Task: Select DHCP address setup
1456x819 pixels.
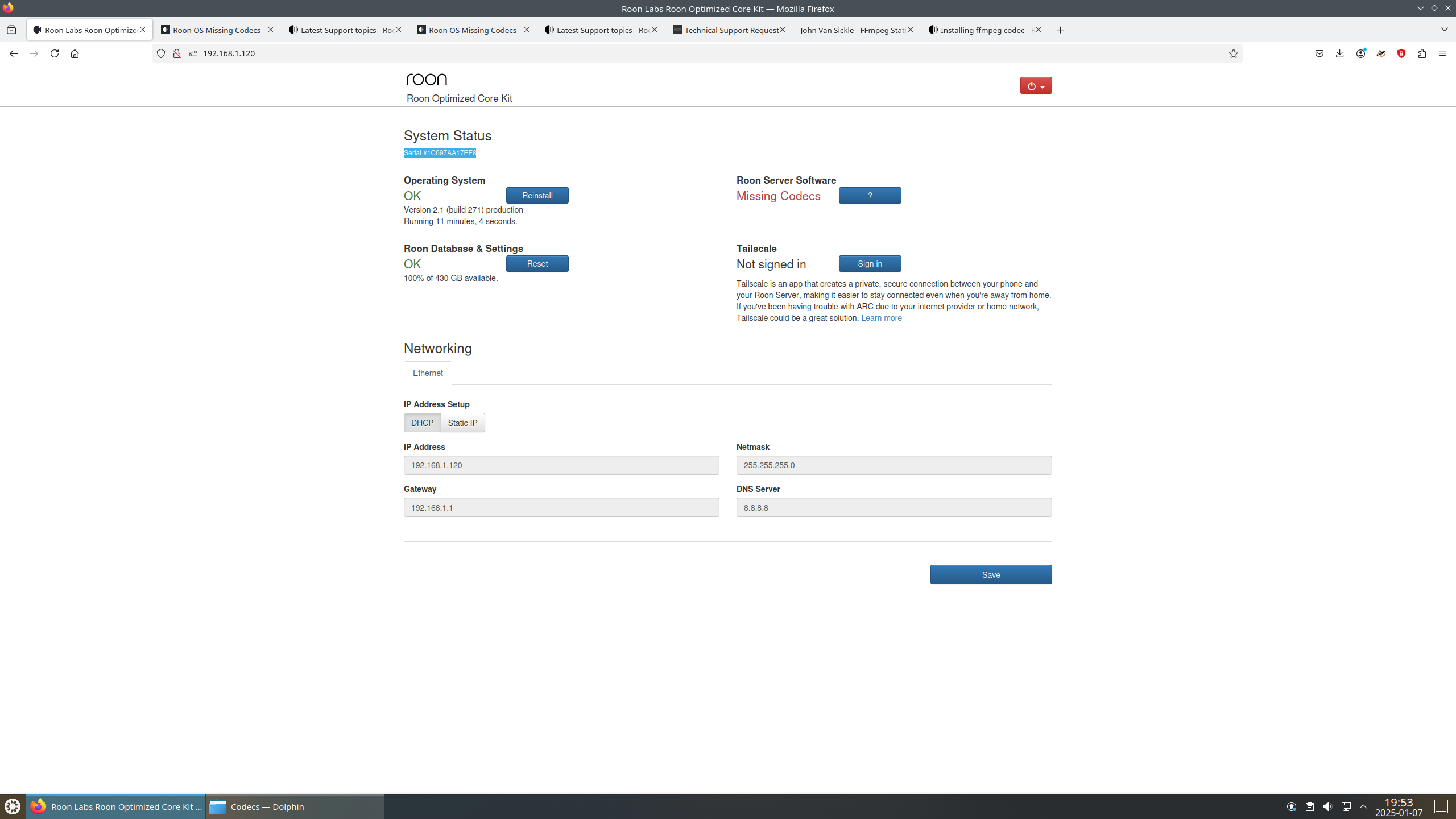Action: pyautogui.click(x=422, y=423)
